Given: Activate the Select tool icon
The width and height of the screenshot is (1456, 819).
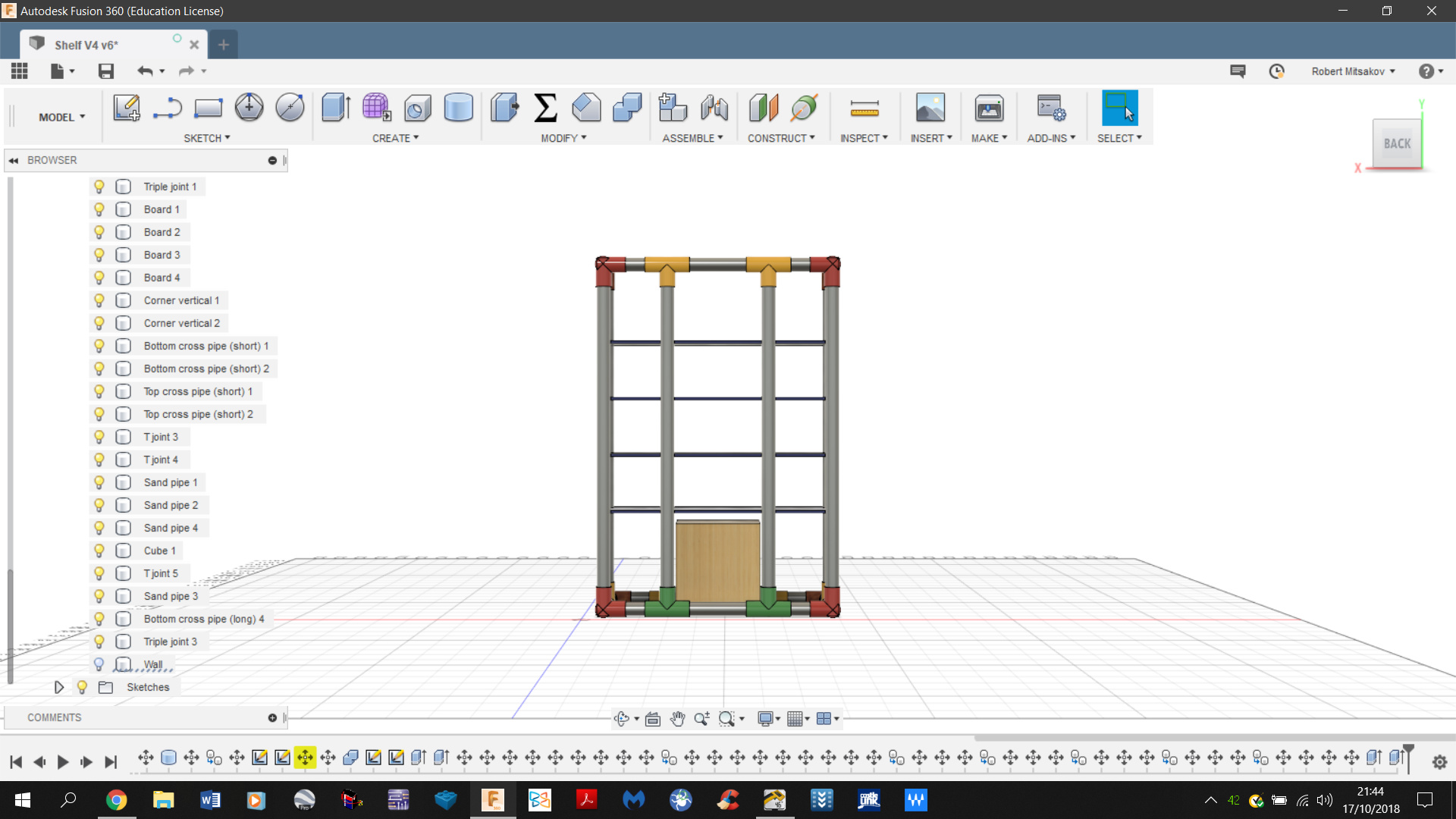Looking at the screenshot, I should click(1119, 108).
